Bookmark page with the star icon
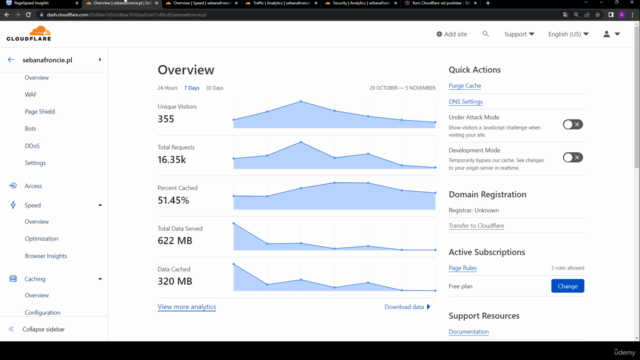640x360 pixels. tap(598, 15)
